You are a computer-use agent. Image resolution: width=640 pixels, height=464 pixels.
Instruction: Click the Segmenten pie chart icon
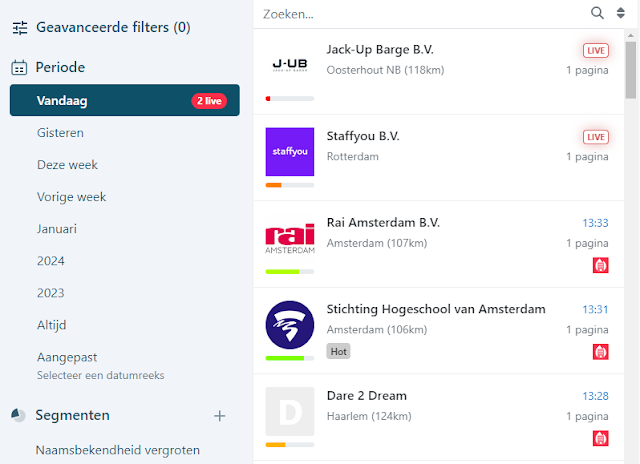click(19, 415)
